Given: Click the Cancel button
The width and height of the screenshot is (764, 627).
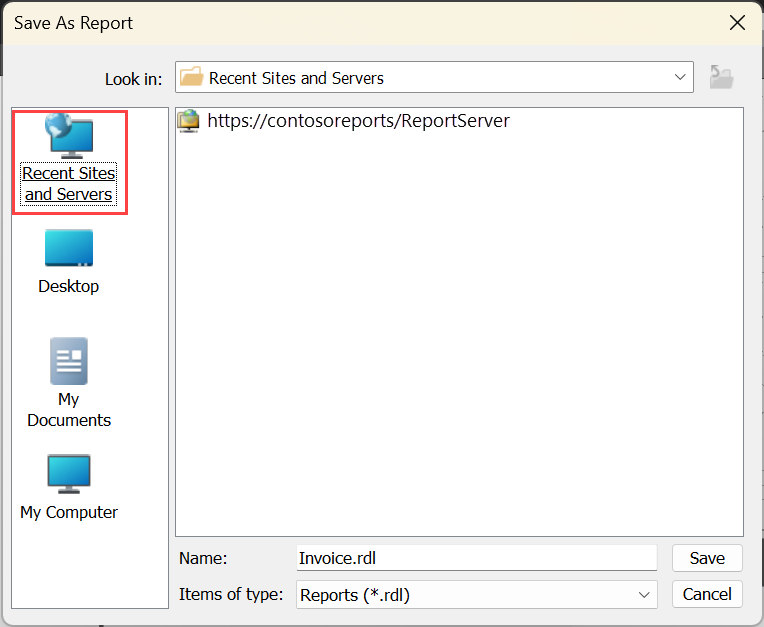Looking at the screenshot, I should tap(707, 594).
